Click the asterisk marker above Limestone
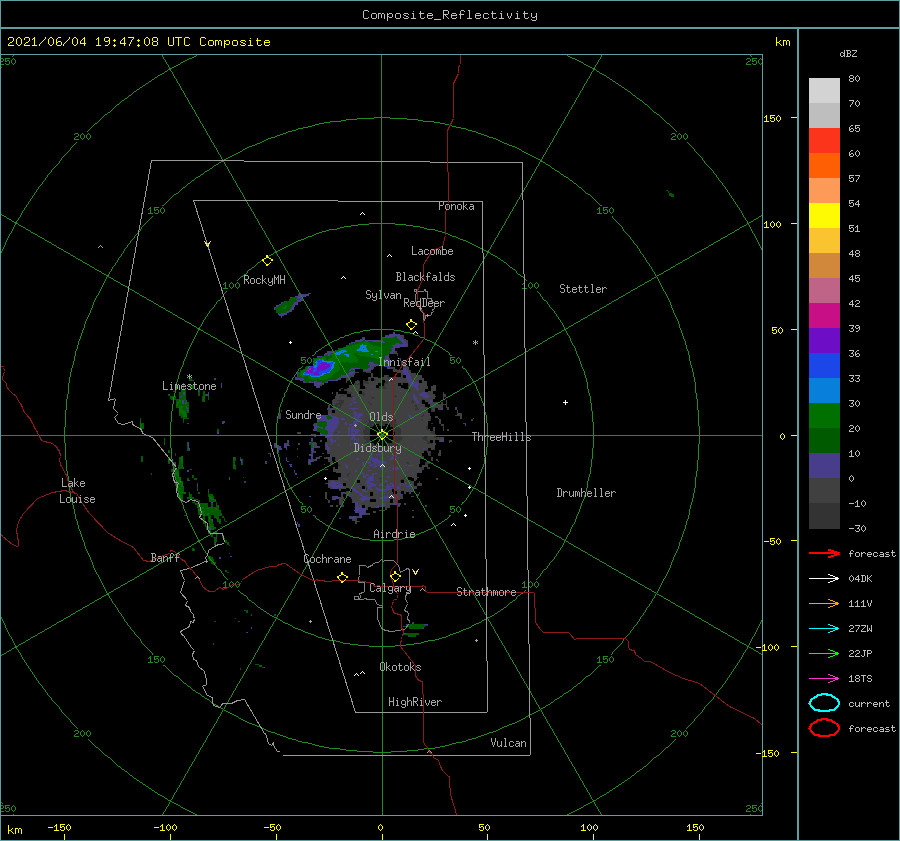This screenshot has height=841, width=900. 189,377
